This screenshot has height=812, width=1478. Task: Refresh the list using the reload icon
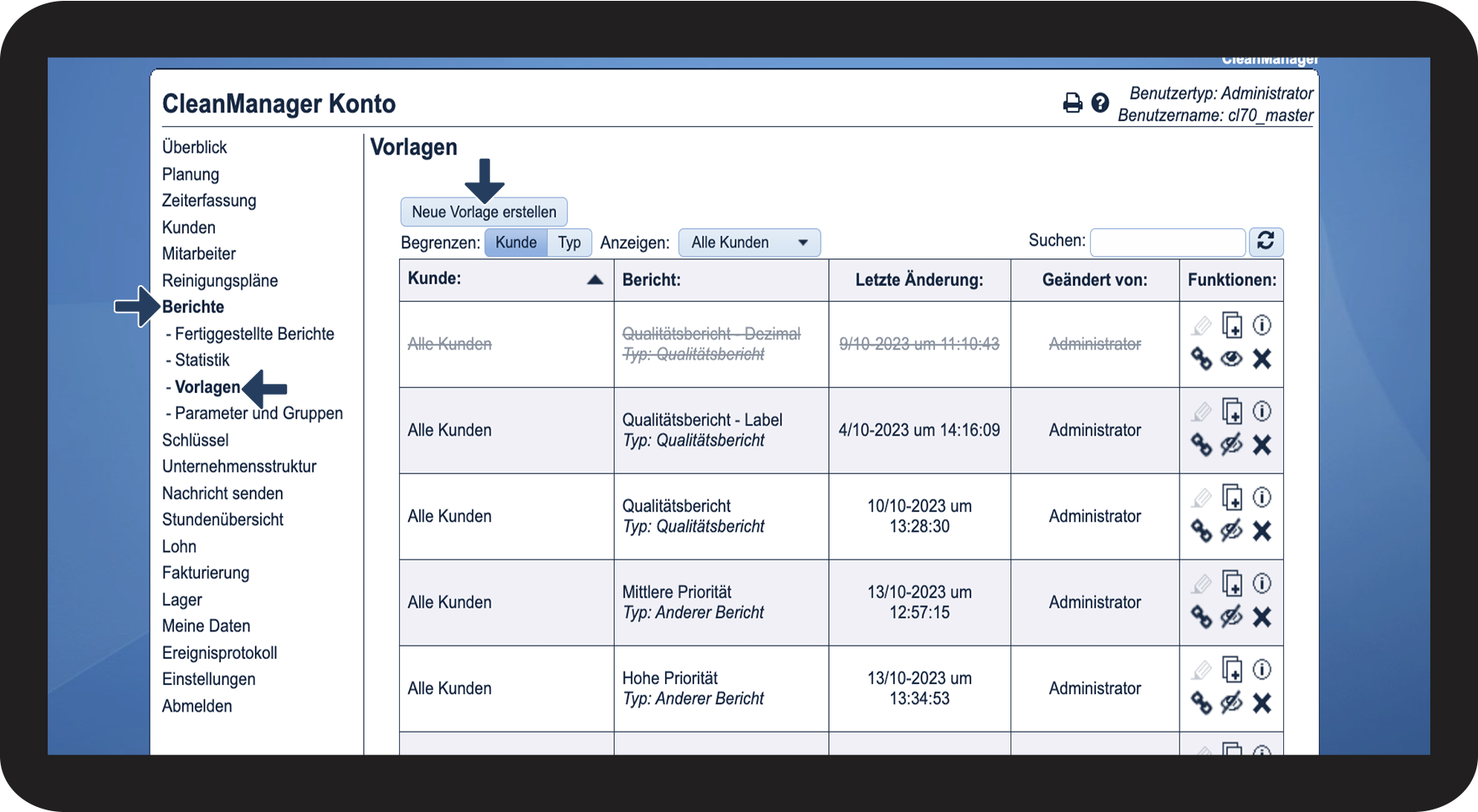tap(1266, 242)
